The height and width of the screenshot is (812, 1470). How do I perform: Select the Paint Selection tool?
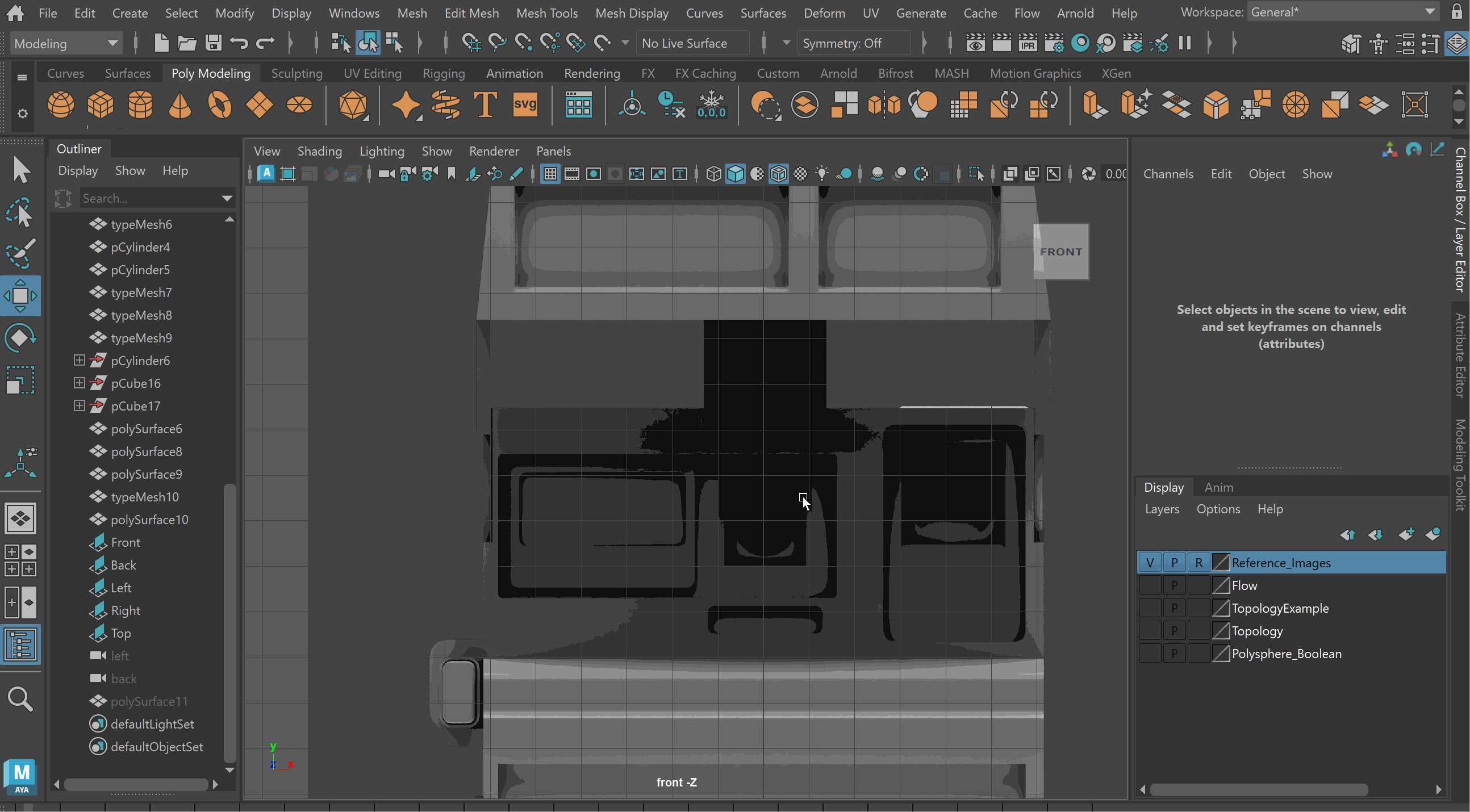[x=20, y=253]
